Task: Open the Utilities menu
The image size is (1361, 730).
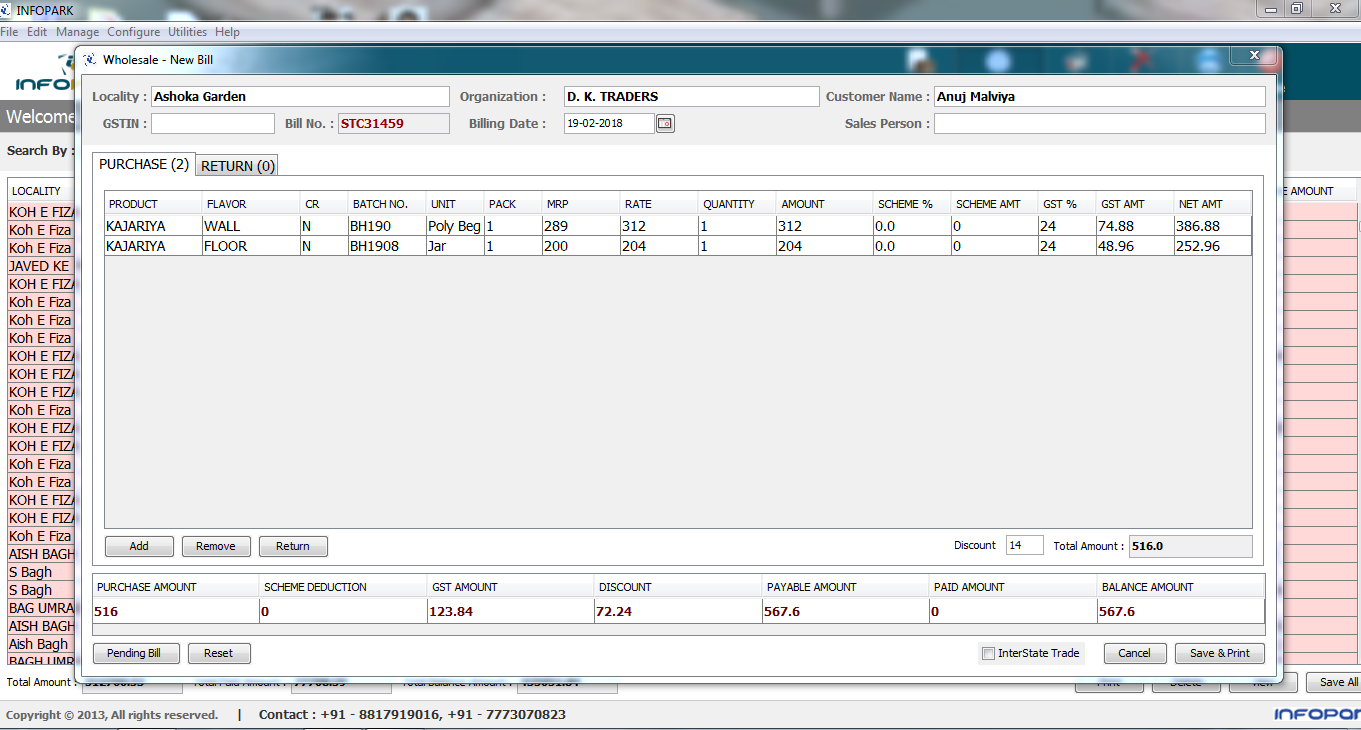Action: pos(187,32)
